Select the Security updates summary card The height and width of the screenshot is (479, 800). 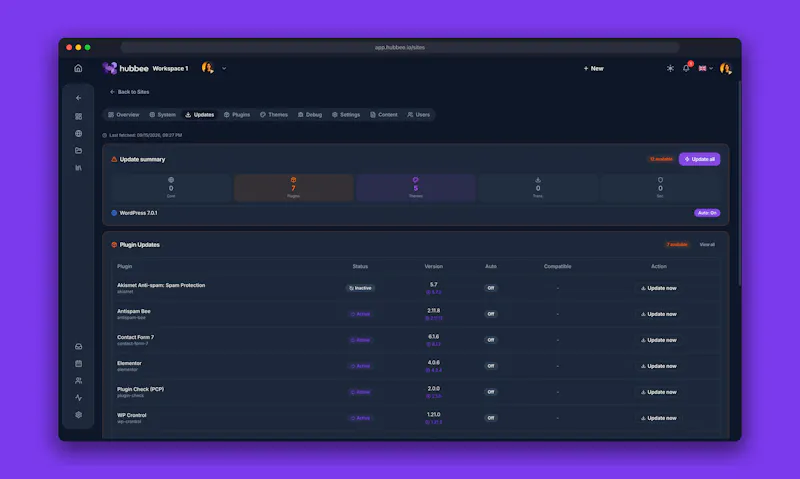(660, 188)
